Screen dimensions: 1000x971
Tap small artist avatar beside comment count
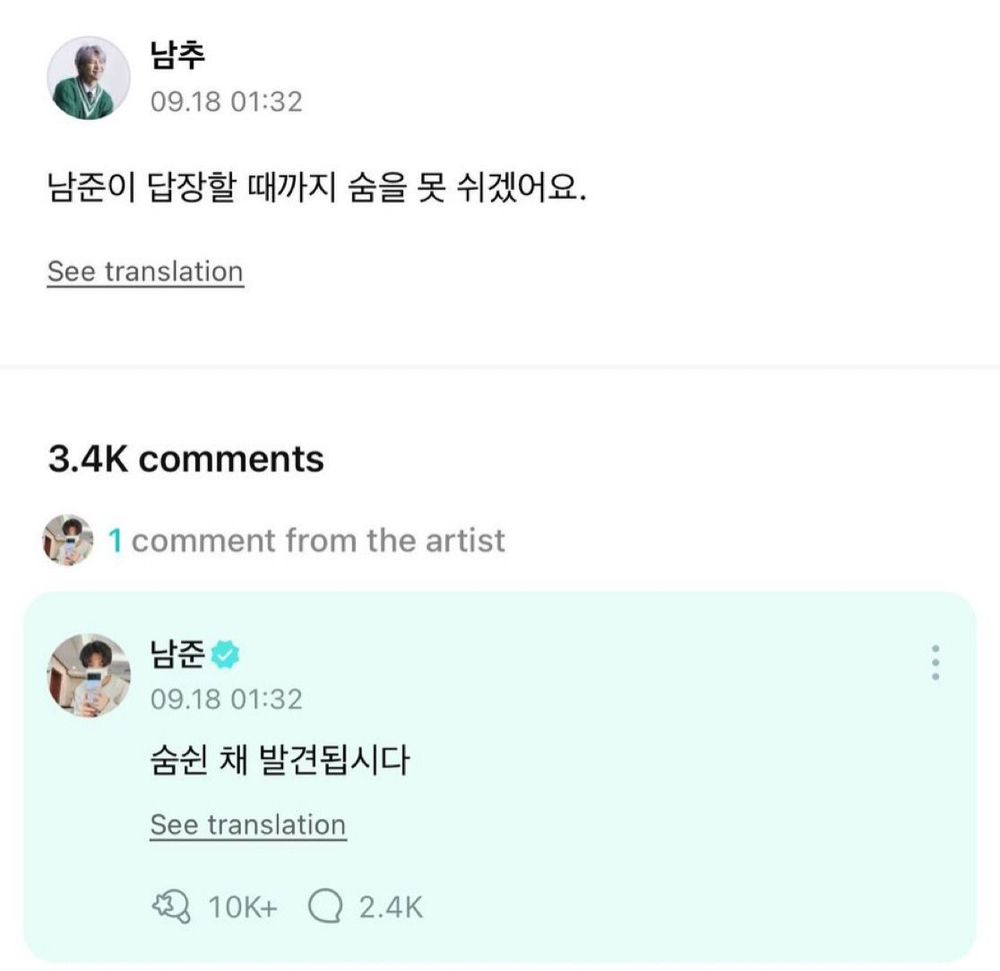coord(68,540)
